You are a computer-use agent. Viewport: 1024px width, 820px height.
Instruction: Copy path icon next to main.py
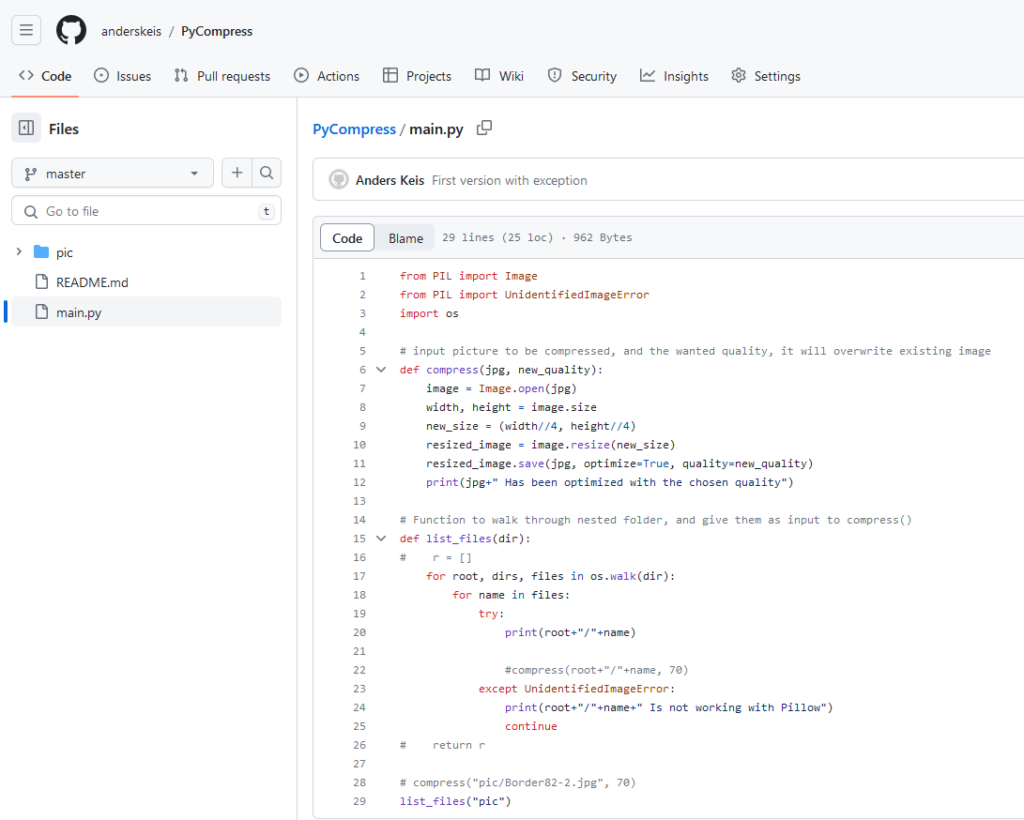coord(485,128)
